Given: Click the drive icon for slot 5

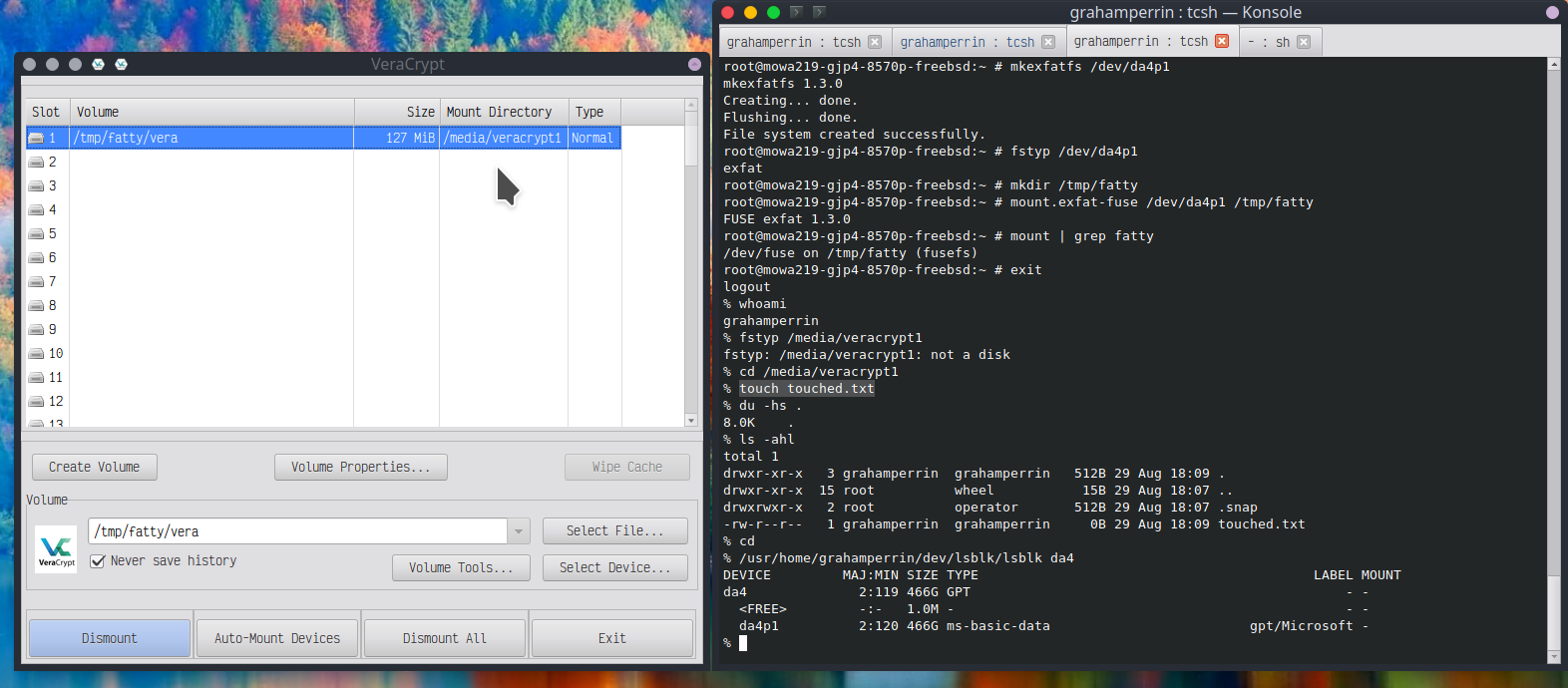Looking at the screenshot, I should (x=37, y=234).
